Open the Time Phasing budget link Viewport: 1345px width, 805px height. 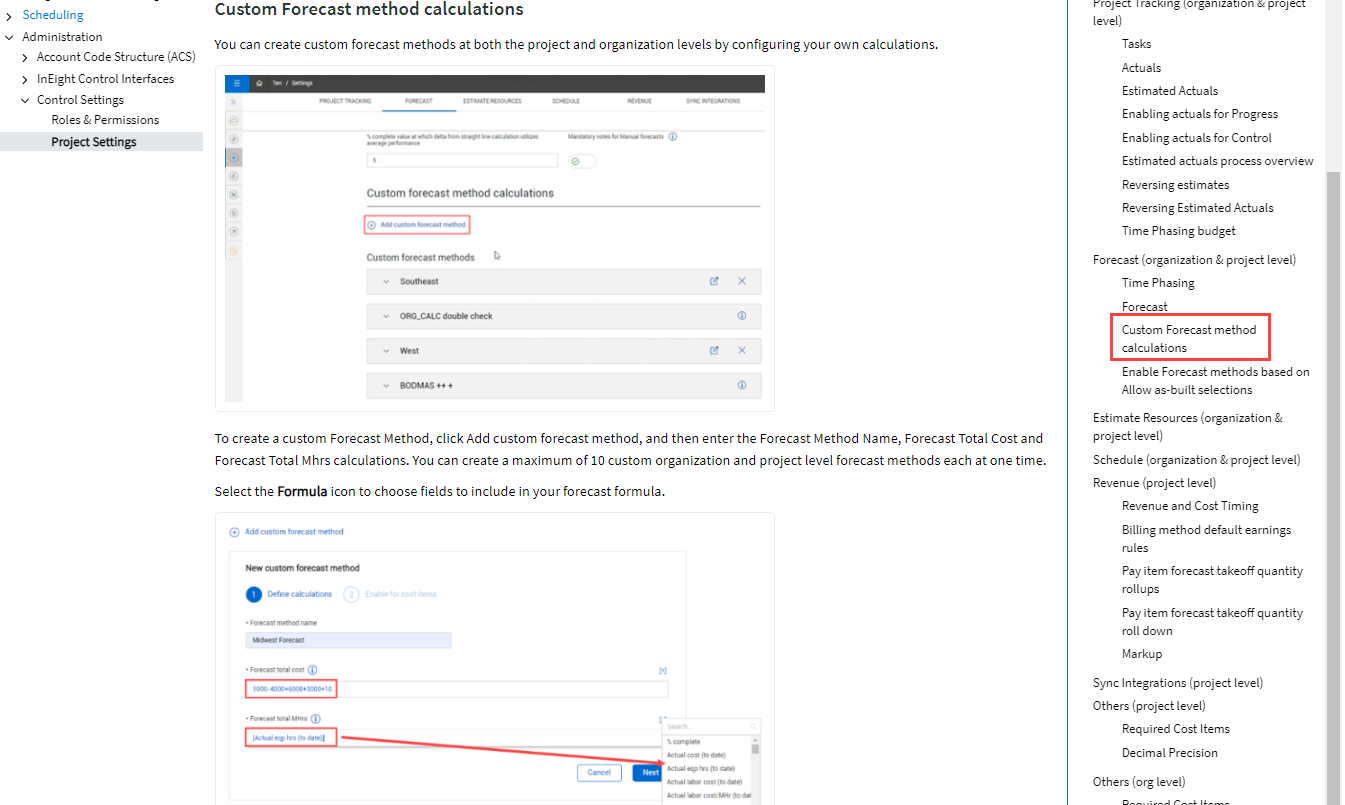(1178, 231)
